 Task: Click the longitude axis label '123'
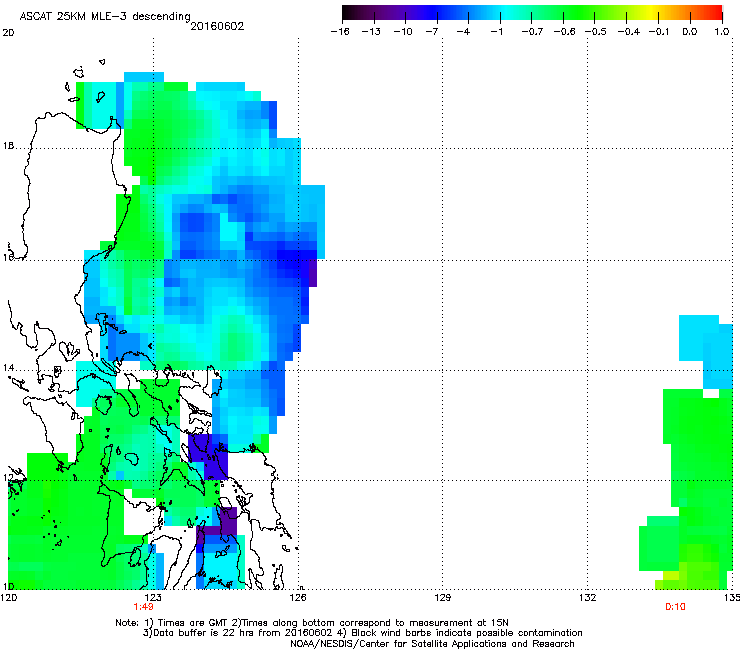tap(153, 598)
